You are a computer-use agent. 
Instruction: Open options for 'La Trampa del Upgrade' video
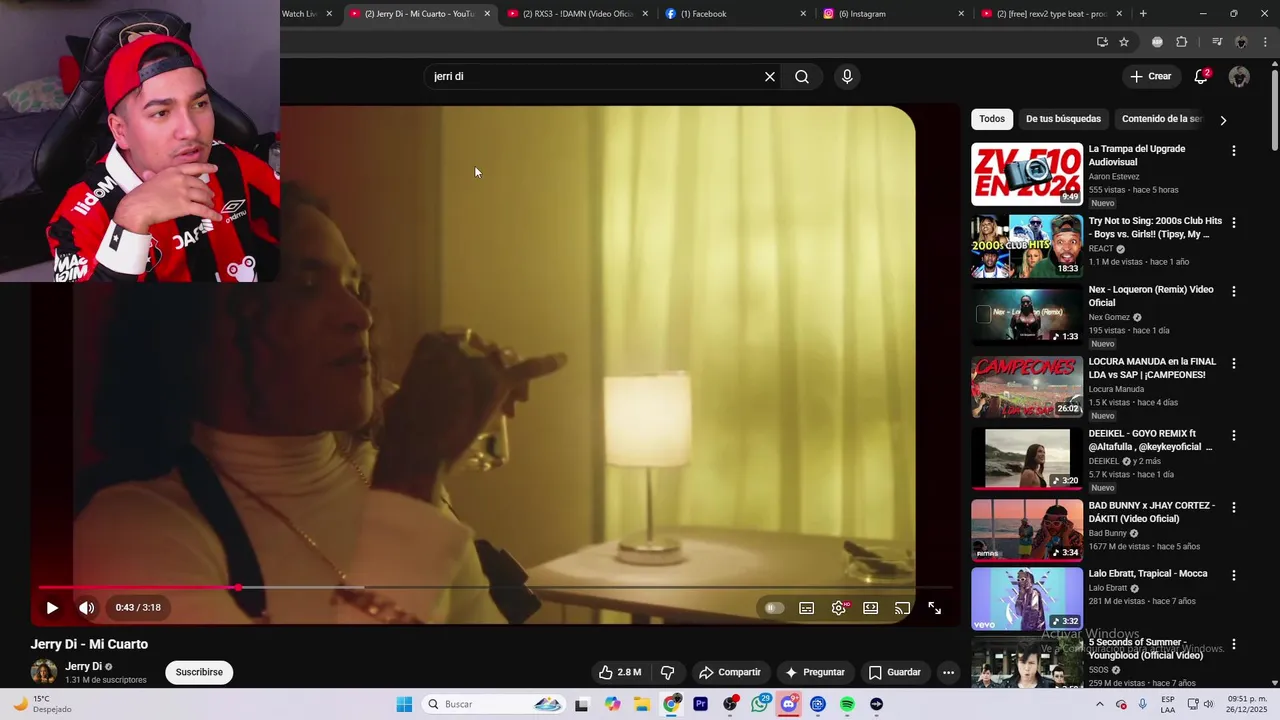coord(1233,151)
